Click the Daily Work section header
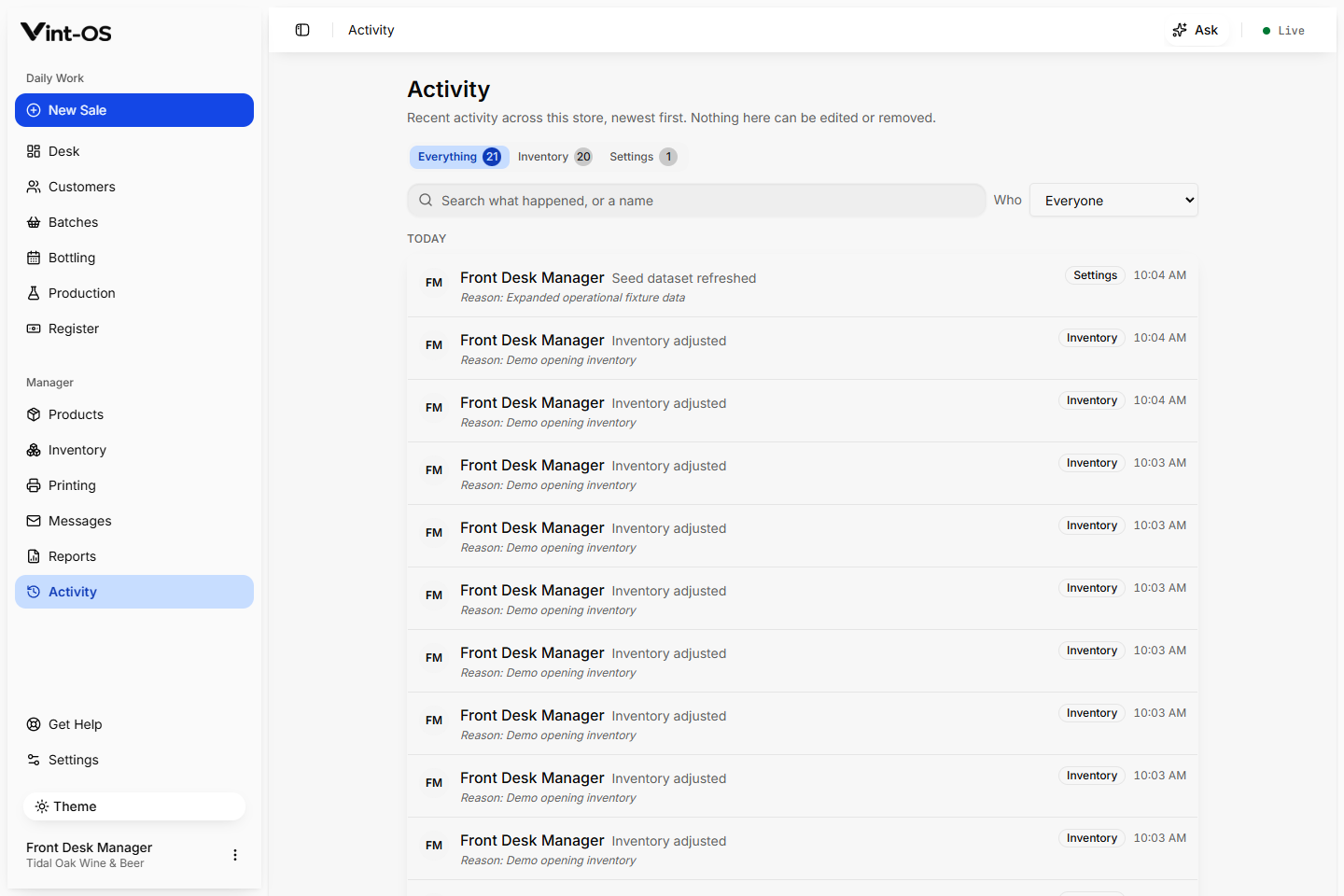Image resolution: width=1344 pixels, height=896 pixels. pyautogui.click(x=55, y=78)
